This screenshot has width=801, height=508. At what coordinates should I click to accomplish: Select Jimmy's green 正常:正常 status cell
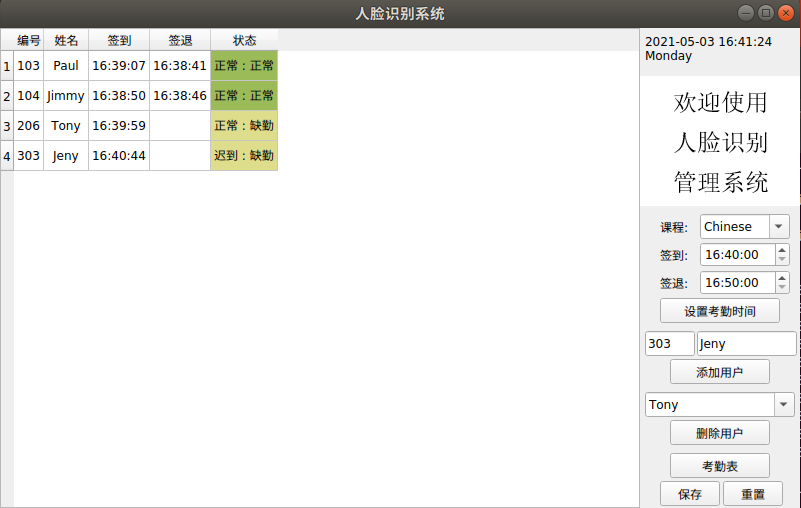tap(244, 96)
